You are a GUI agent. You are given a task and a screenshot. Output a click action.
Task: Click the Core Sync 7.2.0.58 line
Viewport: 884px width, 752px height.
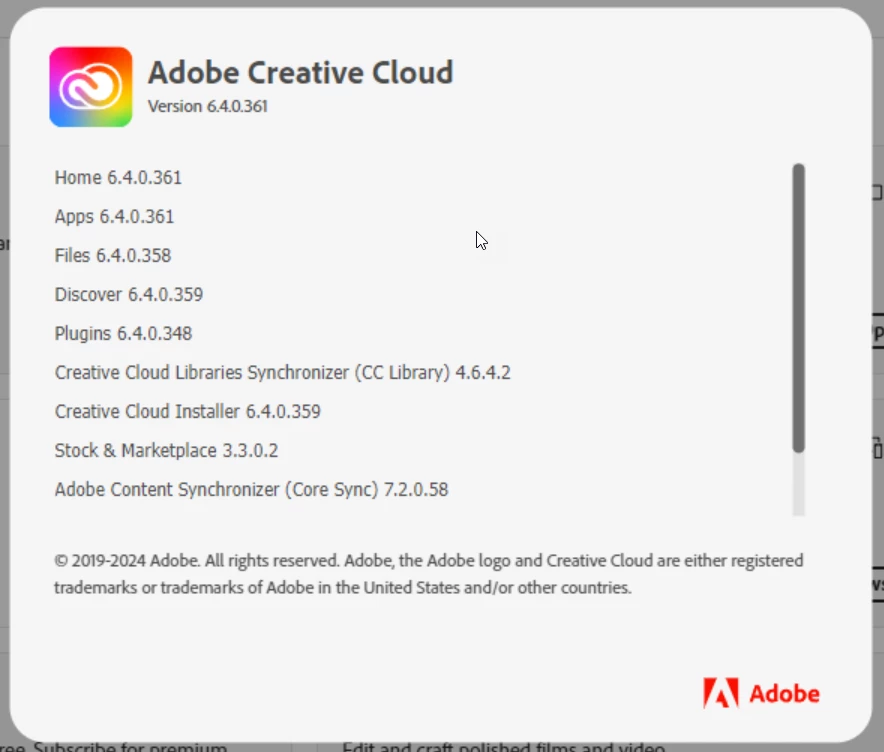(x=251, y=489)
